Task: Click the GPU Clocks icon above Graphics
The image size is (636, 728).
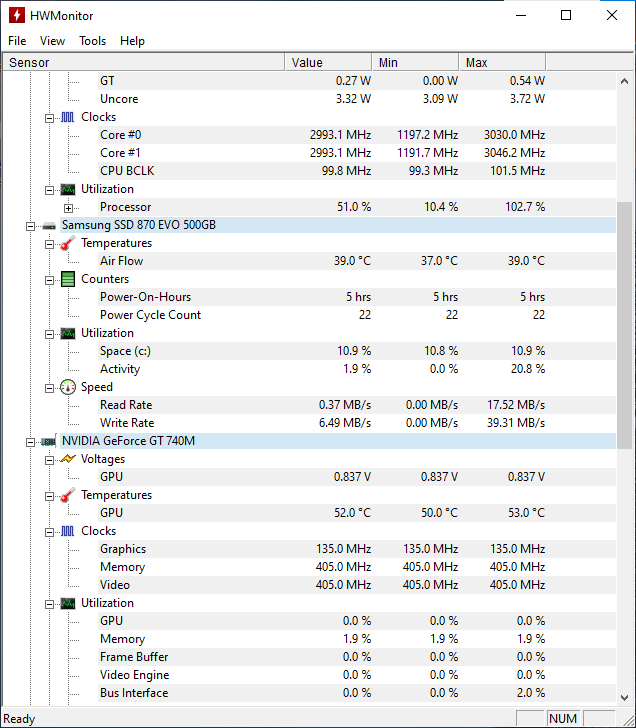Action: tap(68, 531)
